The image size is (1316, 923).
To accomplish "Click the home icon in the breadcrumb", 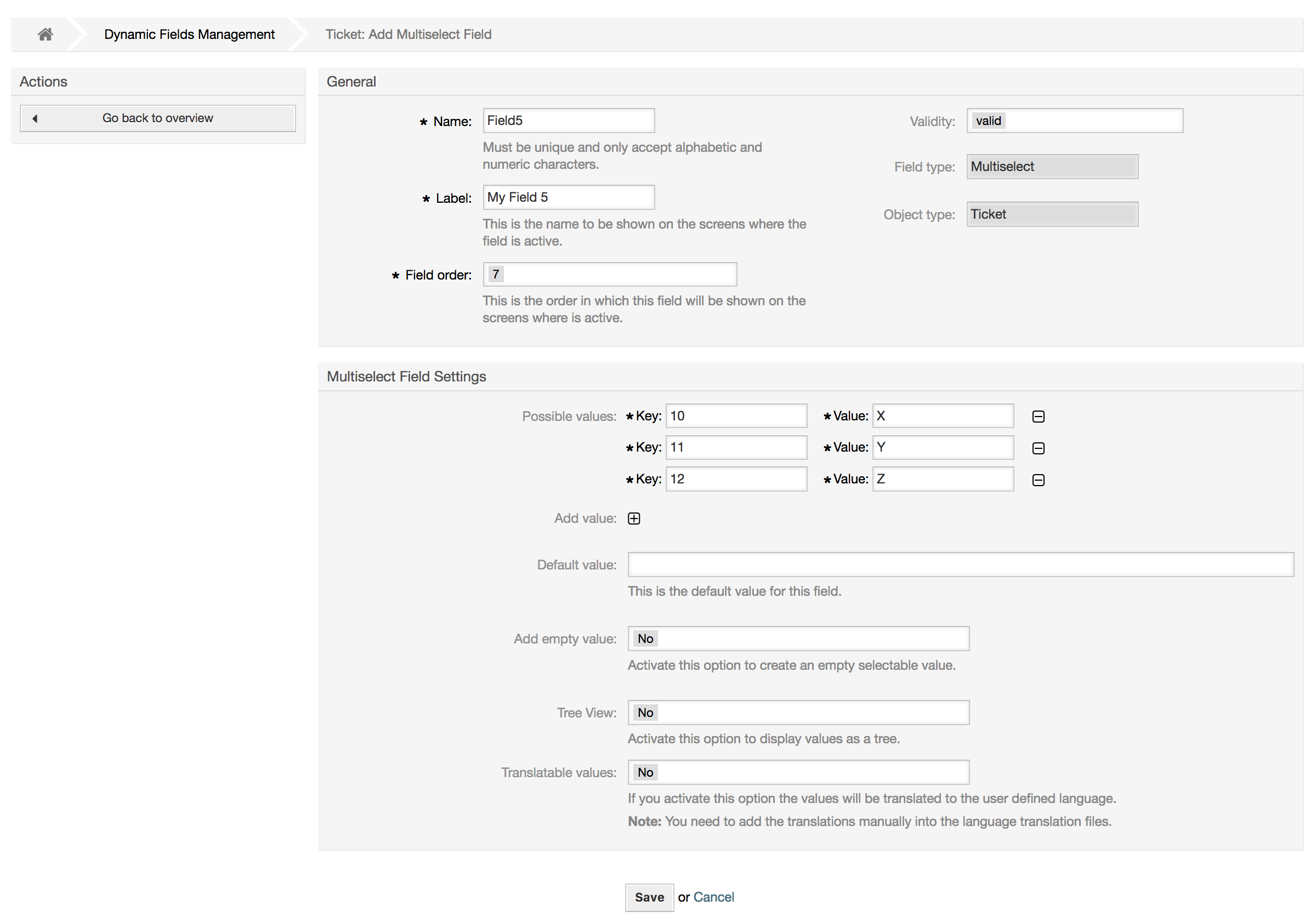I will click(45, 34).
